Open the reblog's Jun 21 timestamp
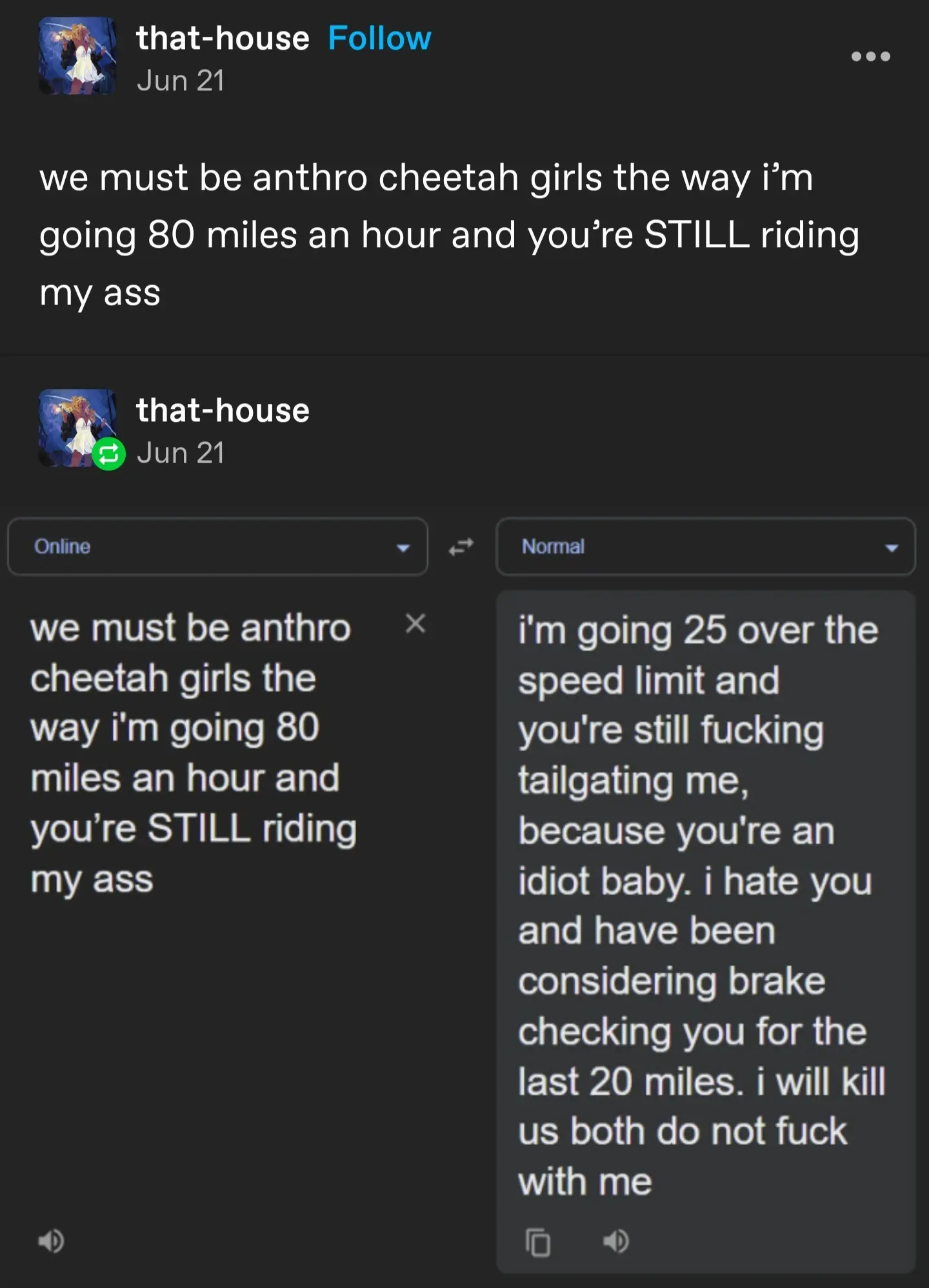 [181, 453]
